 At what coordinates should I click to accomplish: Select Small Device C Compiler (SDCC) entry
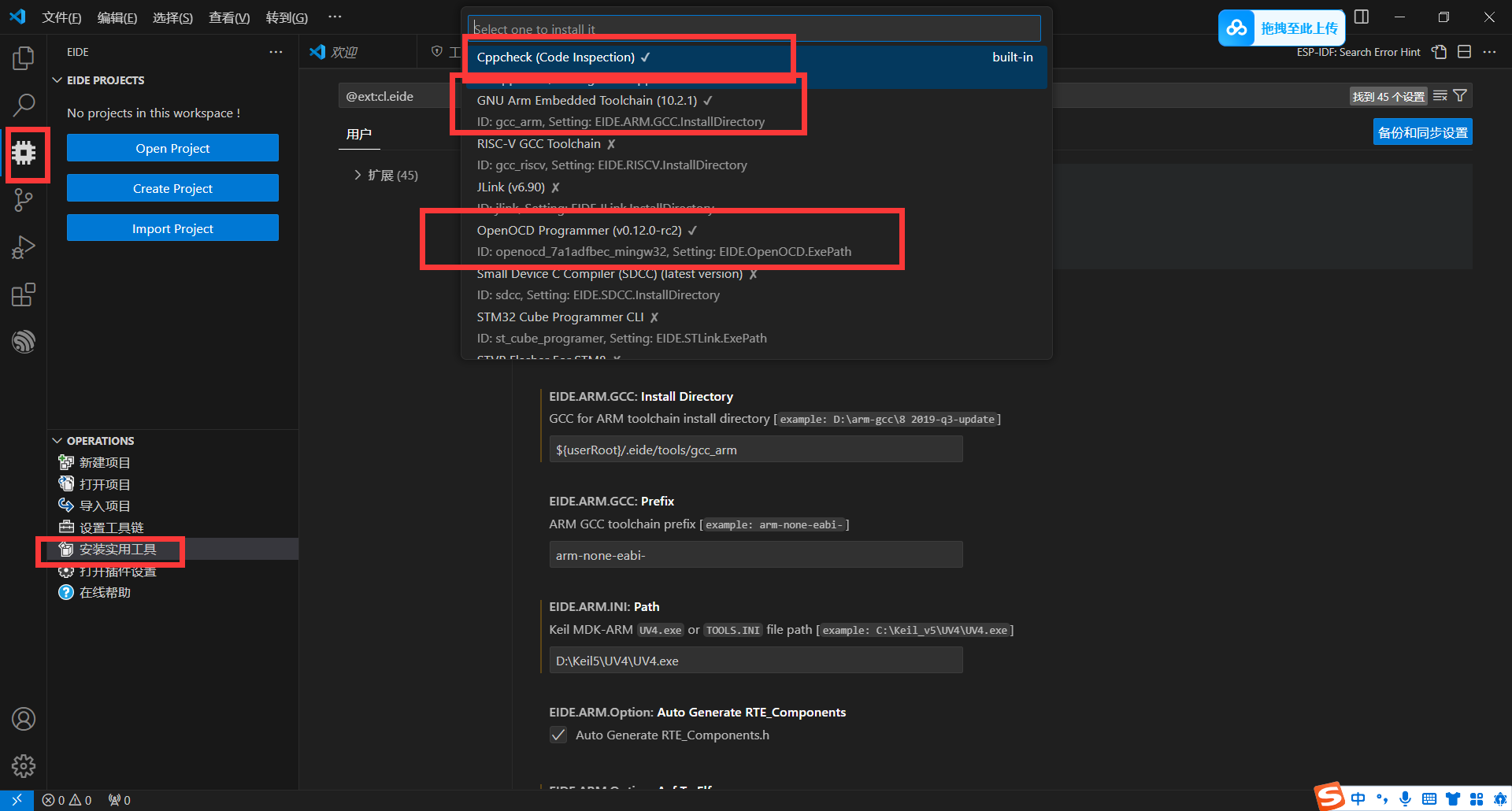point(756,284)
